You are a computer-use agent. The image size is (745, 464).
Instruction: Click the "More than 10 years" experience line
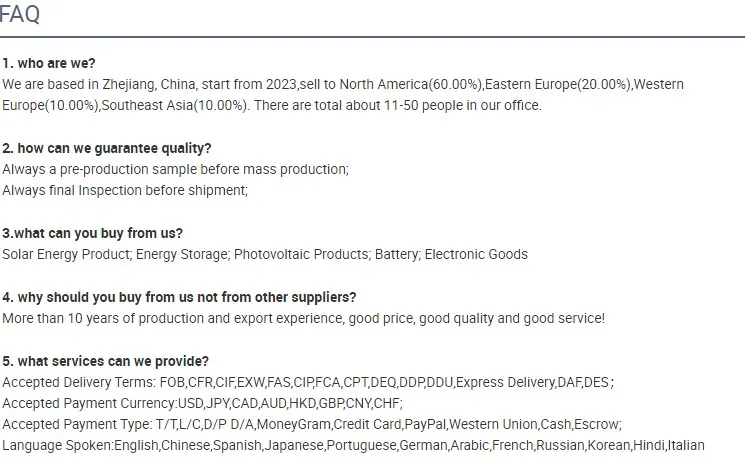click(303, 318)
